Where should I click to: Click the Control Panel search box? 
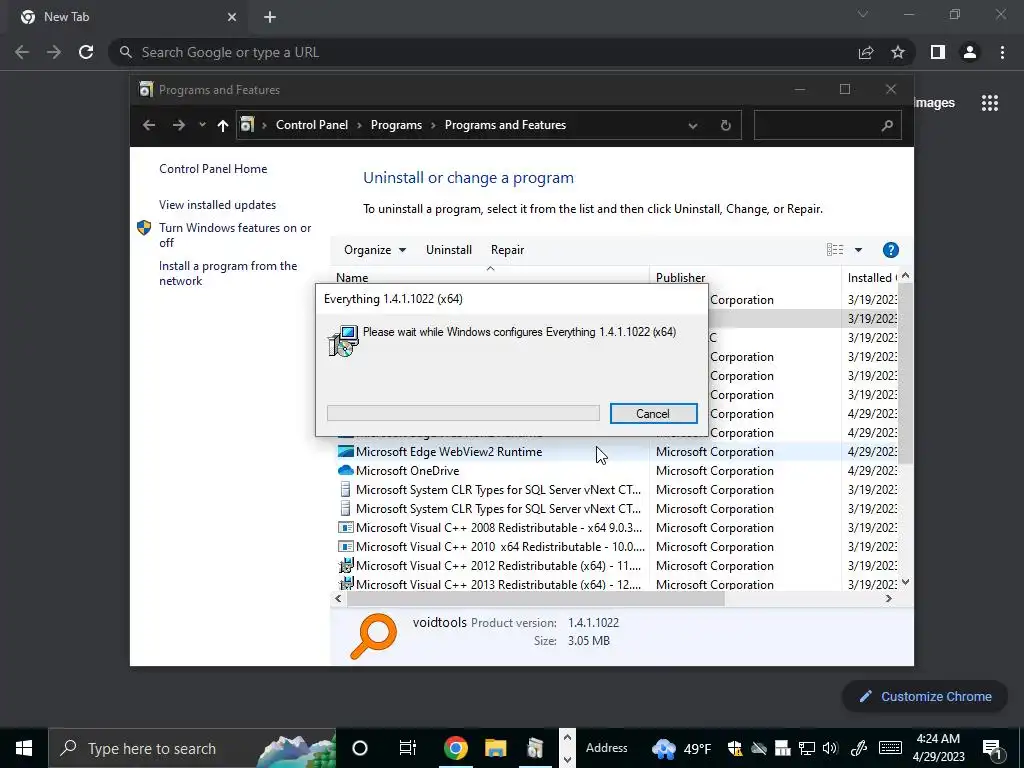(827, 125)
